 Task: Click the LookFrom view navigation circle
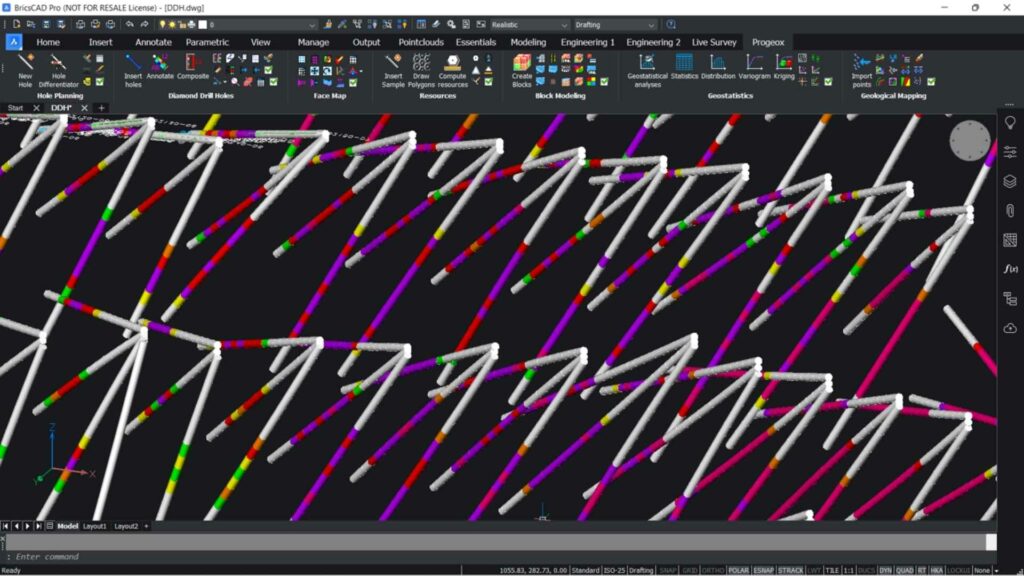(x=969, y=140)
